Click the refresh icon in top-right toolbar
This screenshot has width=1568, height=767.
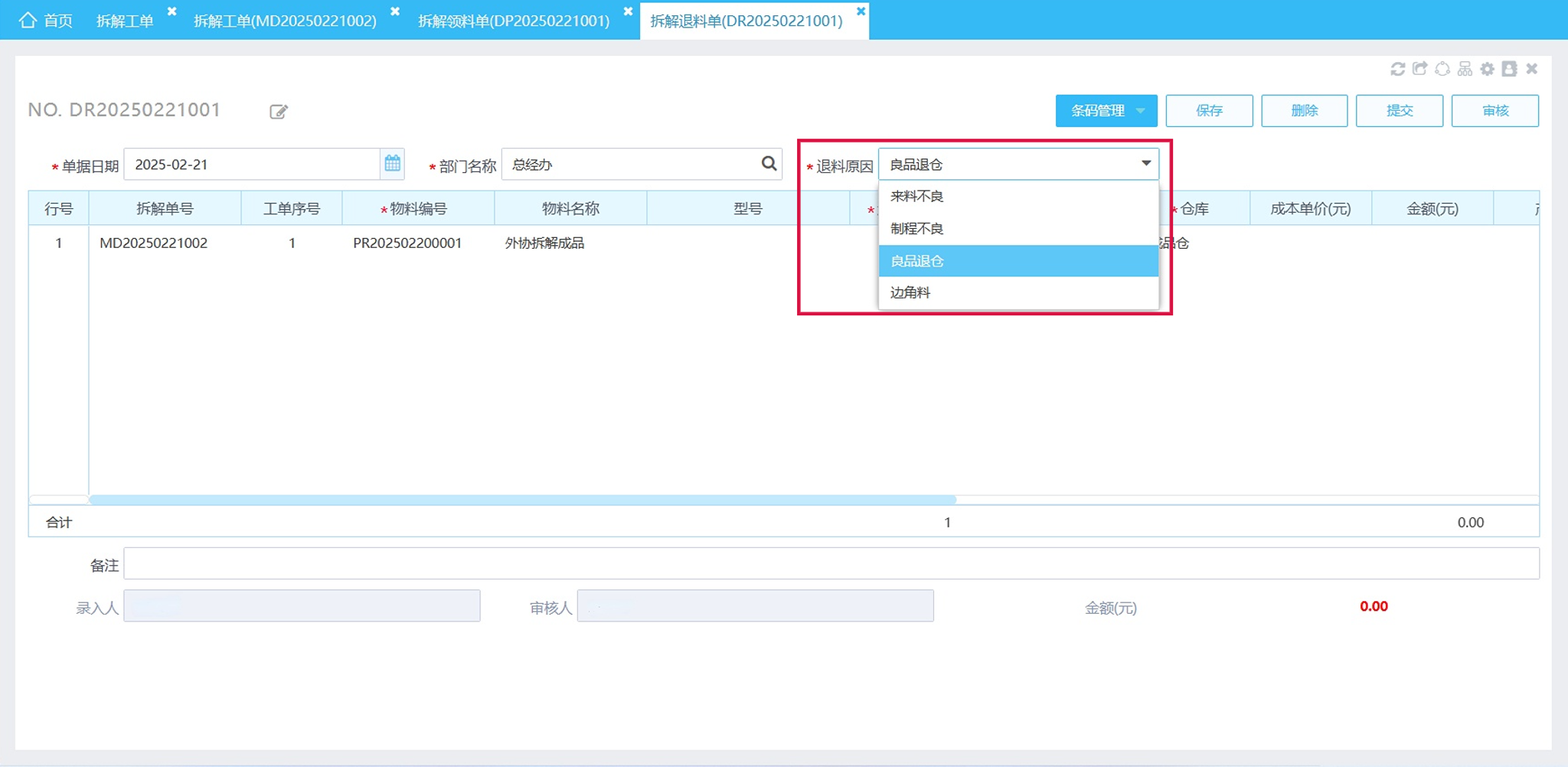point(1397,69)
